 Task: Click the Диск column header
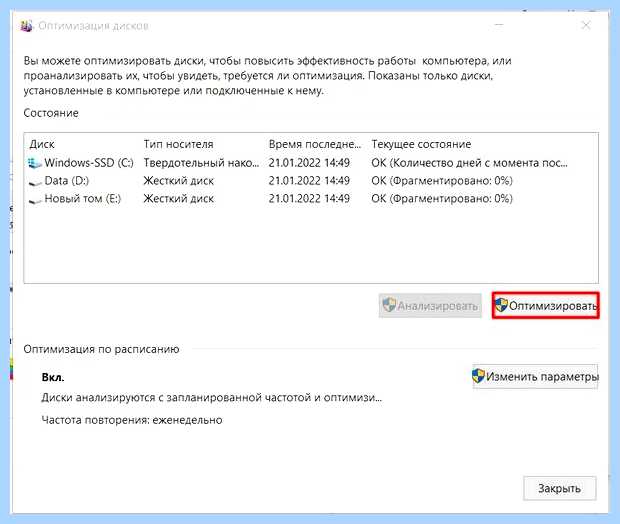42,144
